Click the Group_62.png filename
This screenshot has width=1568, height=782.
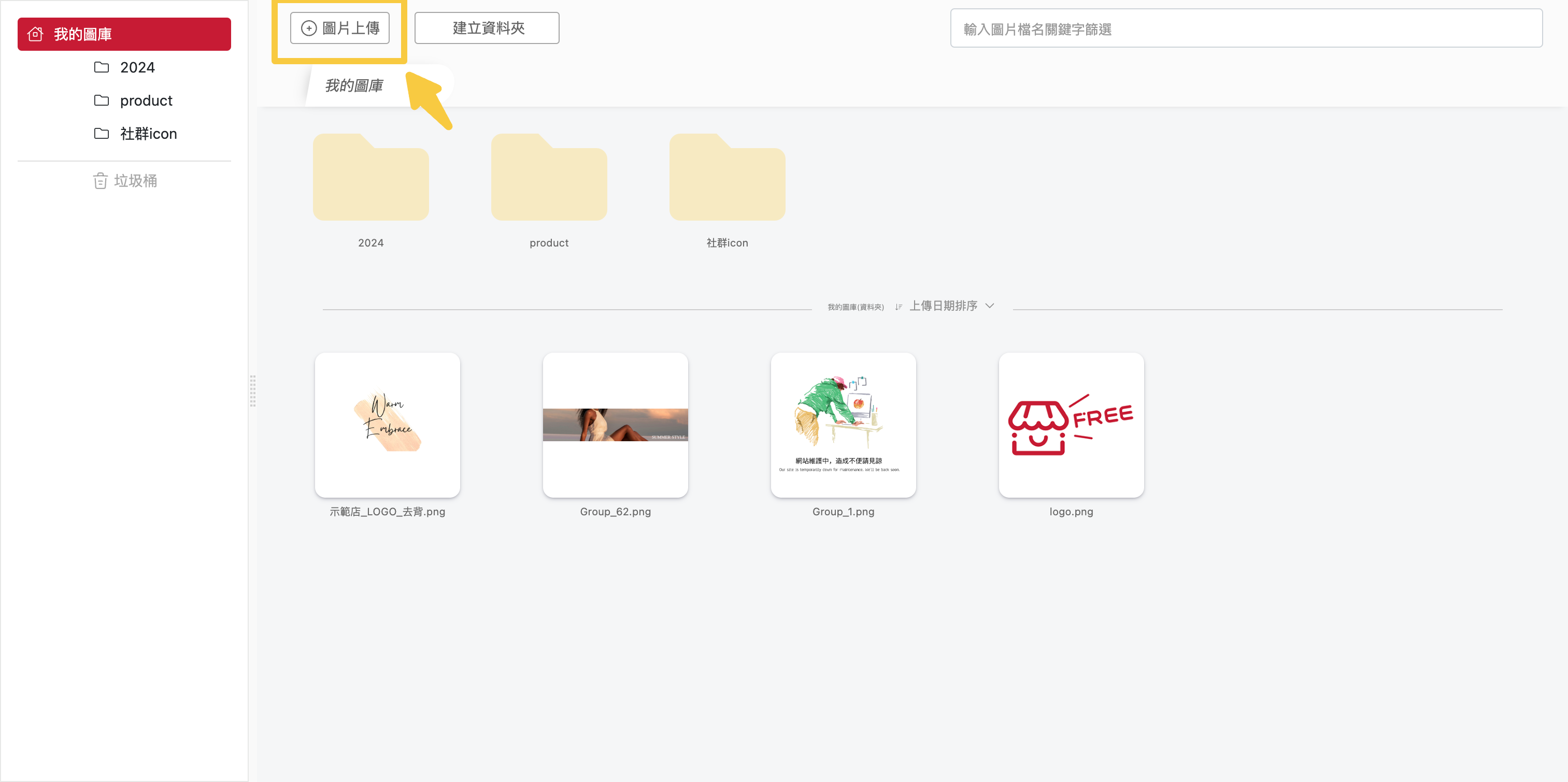(x=616, y=512)
